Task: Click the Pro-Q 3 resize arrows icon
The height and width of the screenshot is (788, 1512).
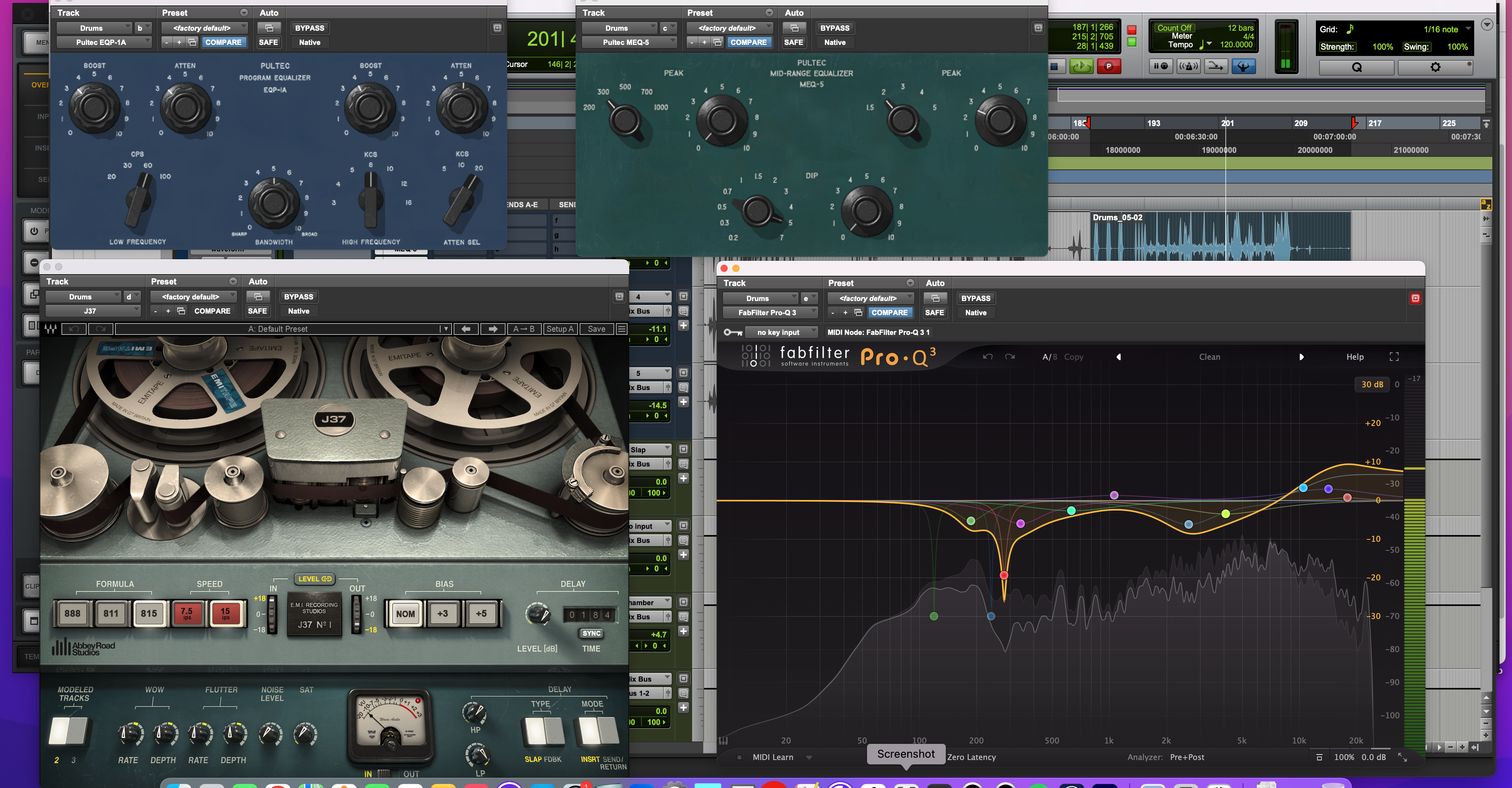Action: point(1402,757)
